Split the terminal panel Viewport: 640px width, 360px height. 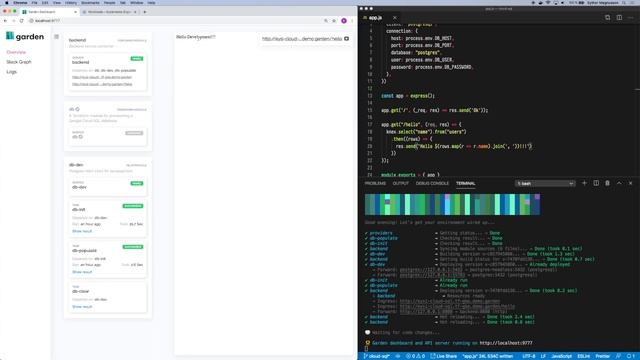coord(596,183)
